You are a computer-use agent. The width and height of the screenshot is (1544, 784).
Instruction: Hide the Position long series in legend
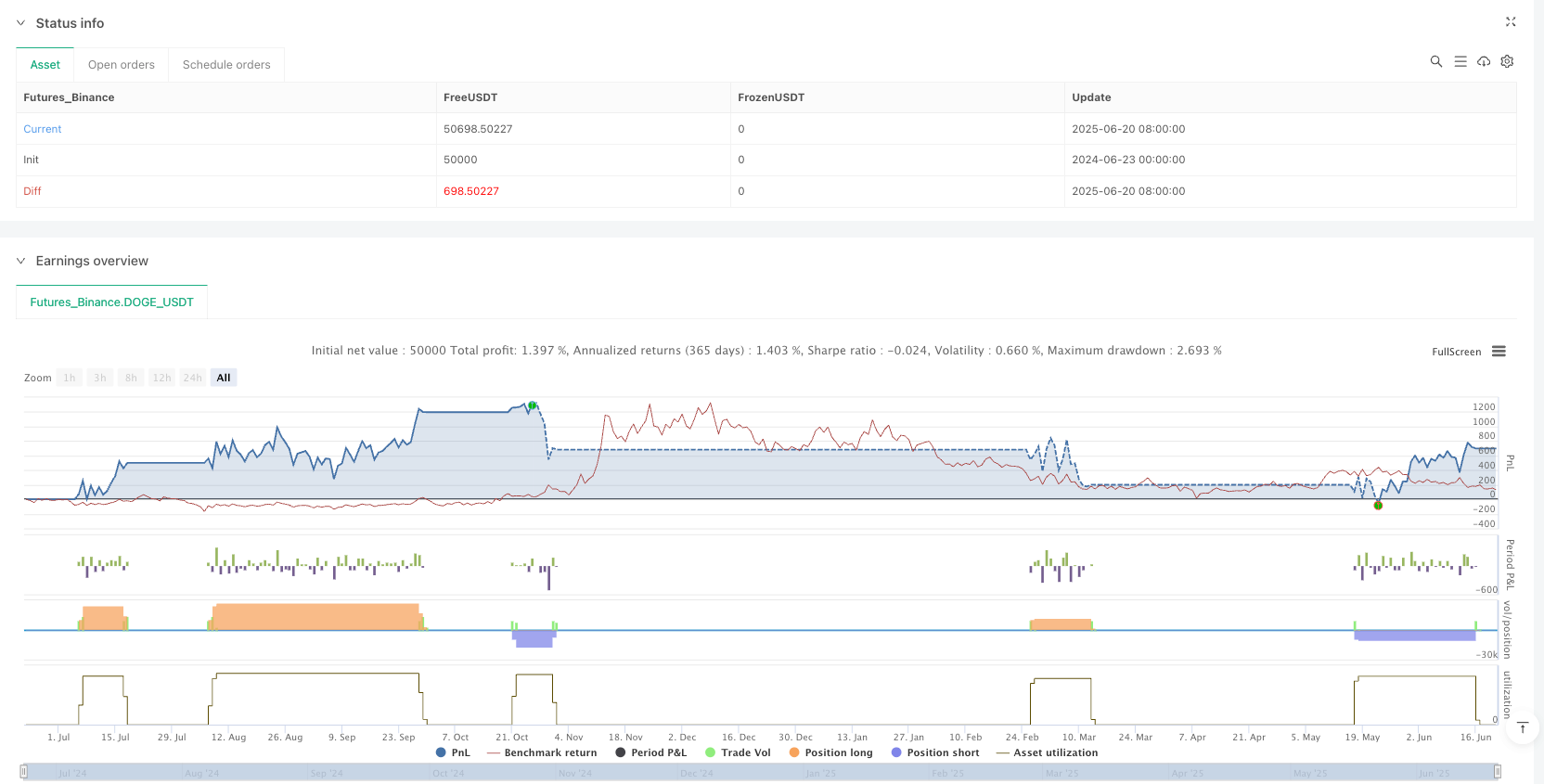(x=830, y=752)
